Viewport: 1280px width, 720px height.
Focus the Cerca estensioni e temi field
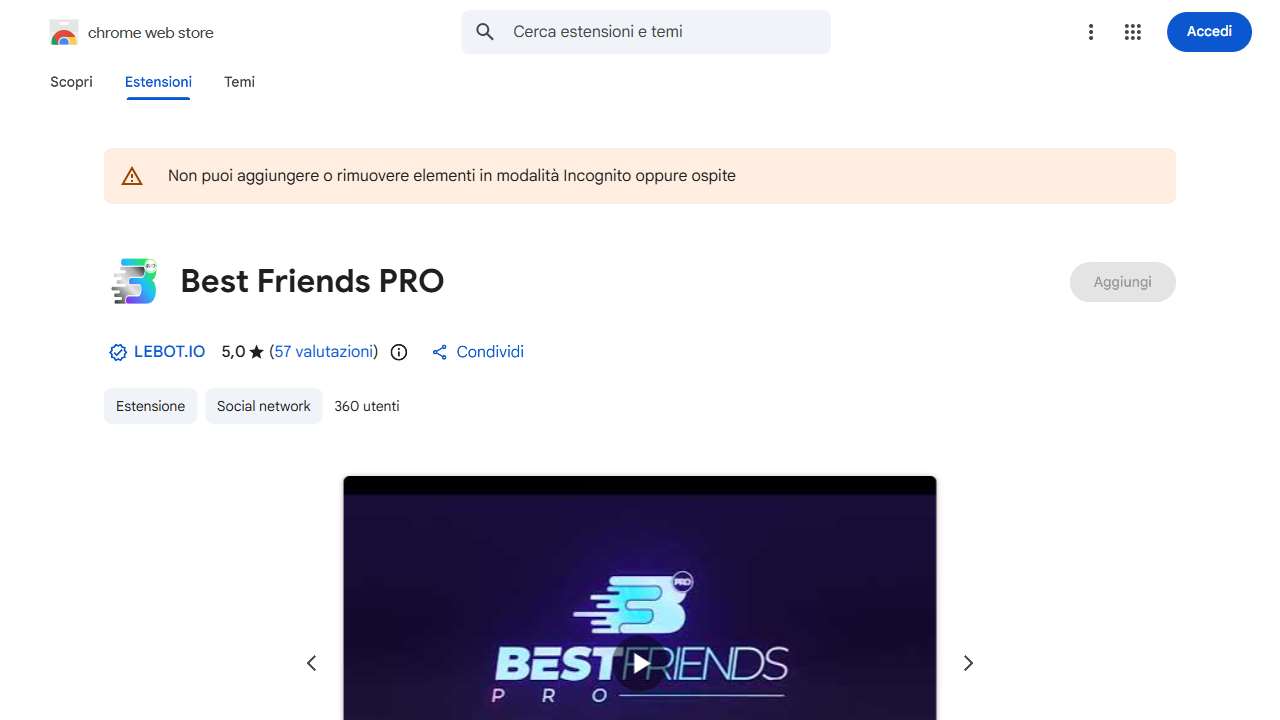646,32
